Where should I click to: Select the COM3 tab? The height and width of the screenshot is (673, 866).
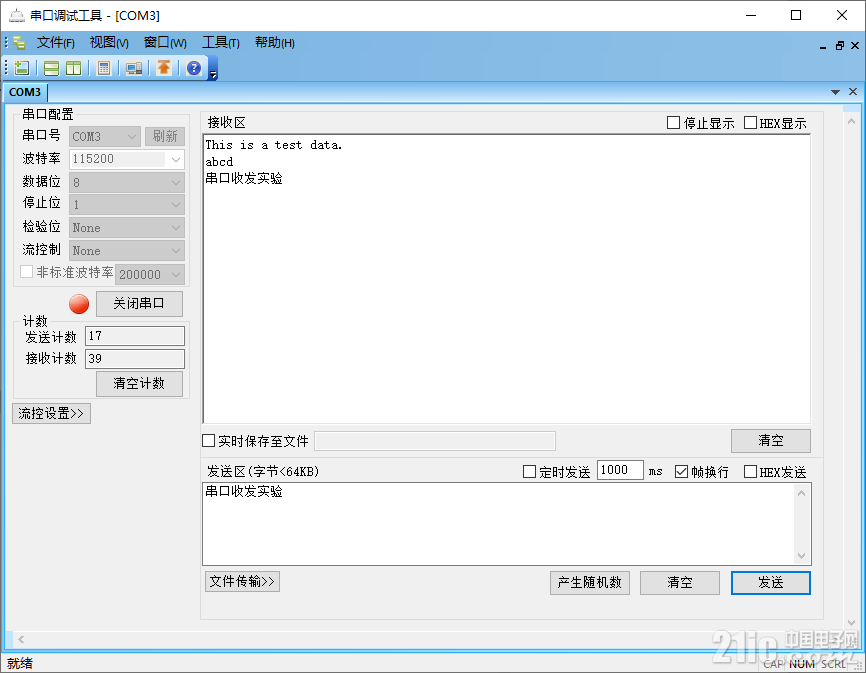tap(25, 92)
